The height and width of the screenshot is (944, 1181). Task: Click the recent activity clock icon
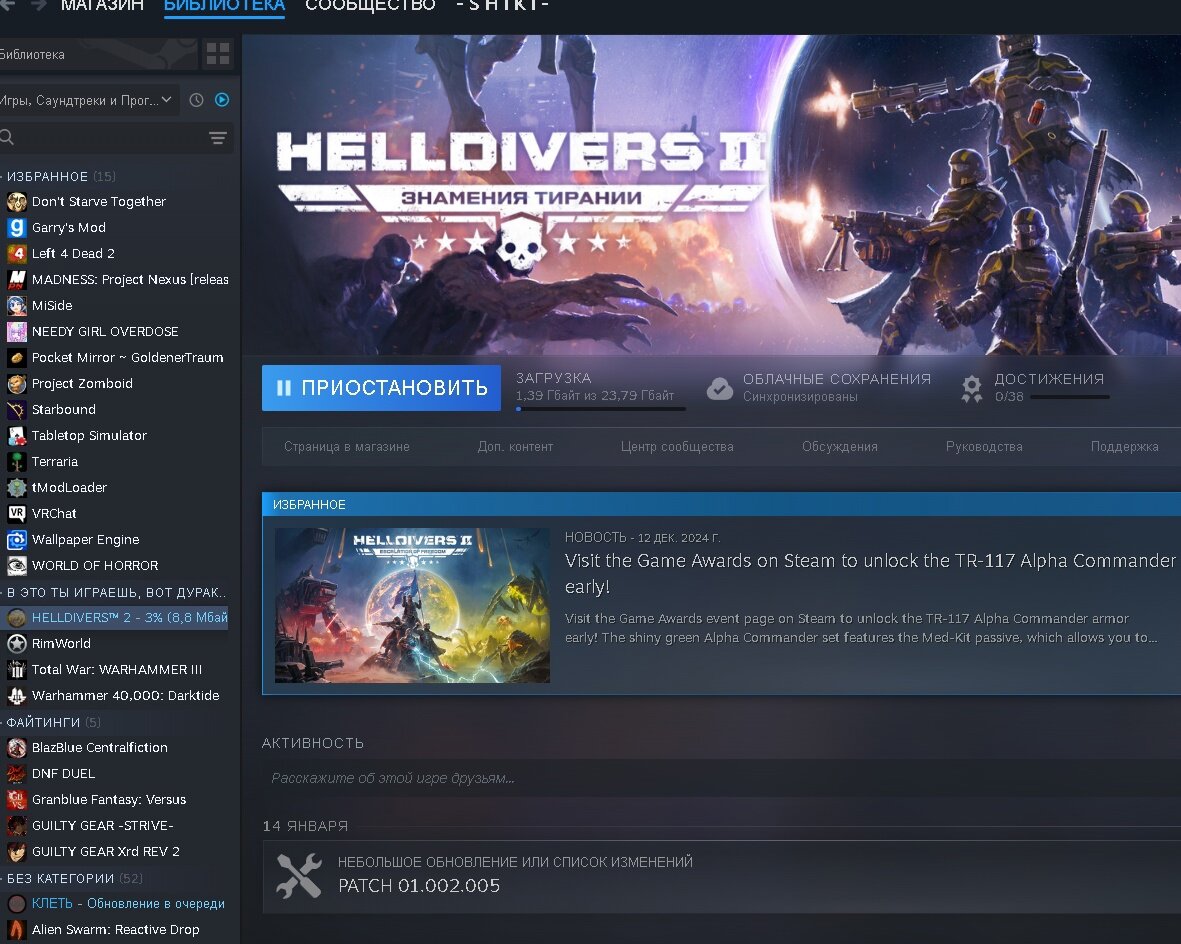coord(197,99)
